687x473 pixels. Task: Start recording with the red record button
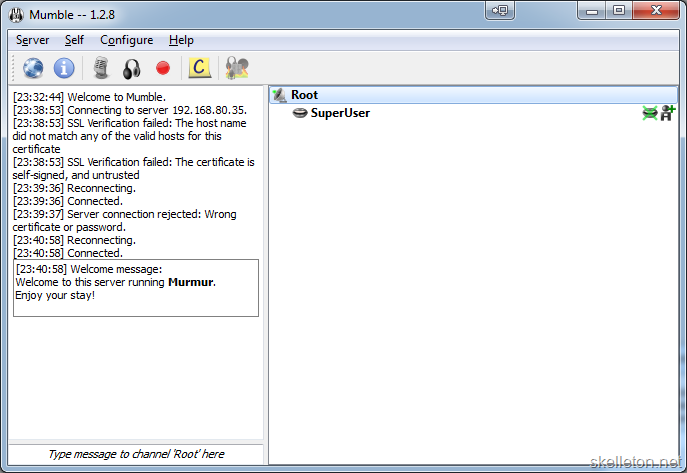pyautogui.click(x=163, y=68)
